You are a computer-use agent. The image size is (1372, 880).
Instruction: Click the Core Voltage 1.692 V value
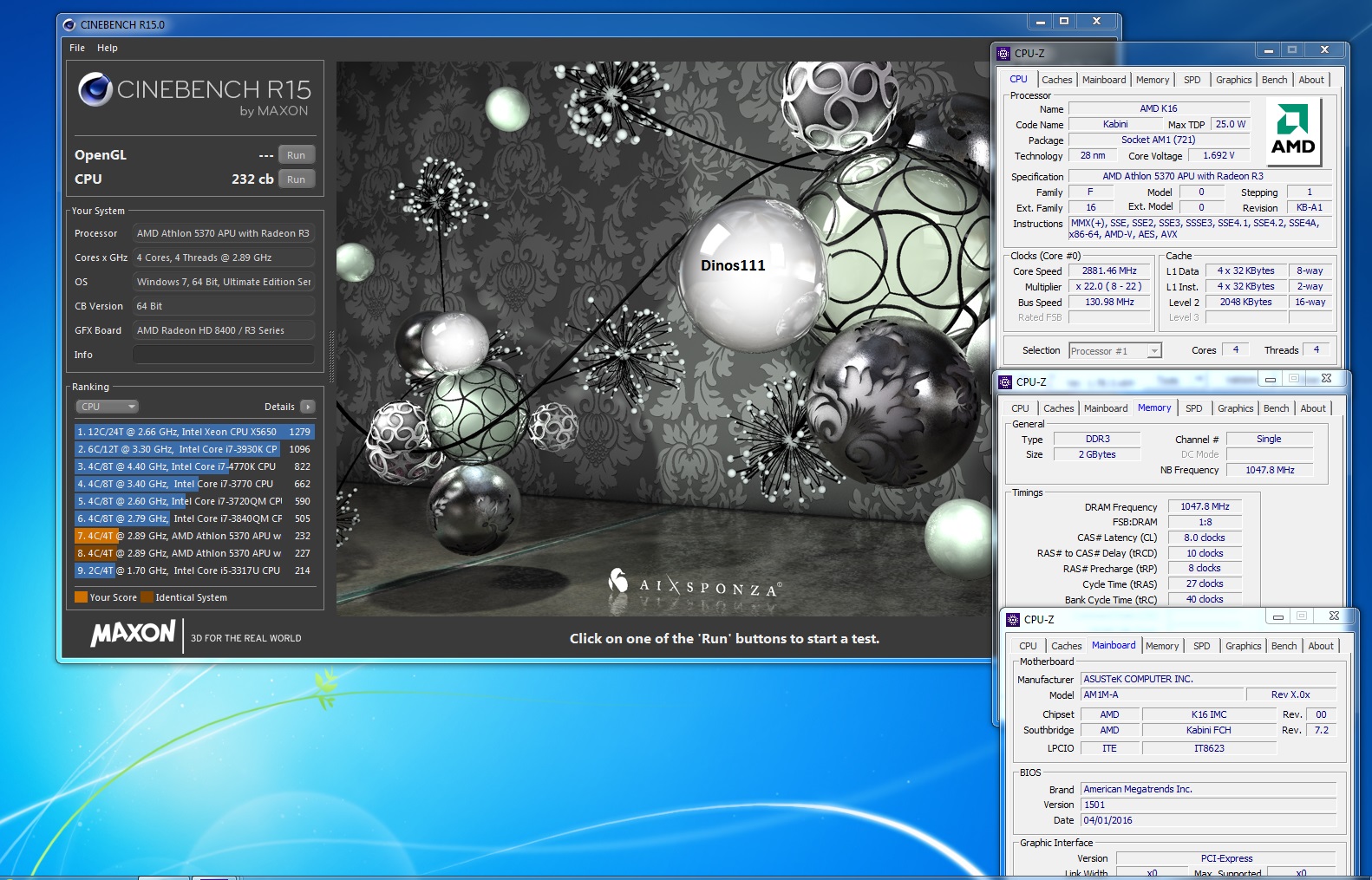1218,155
